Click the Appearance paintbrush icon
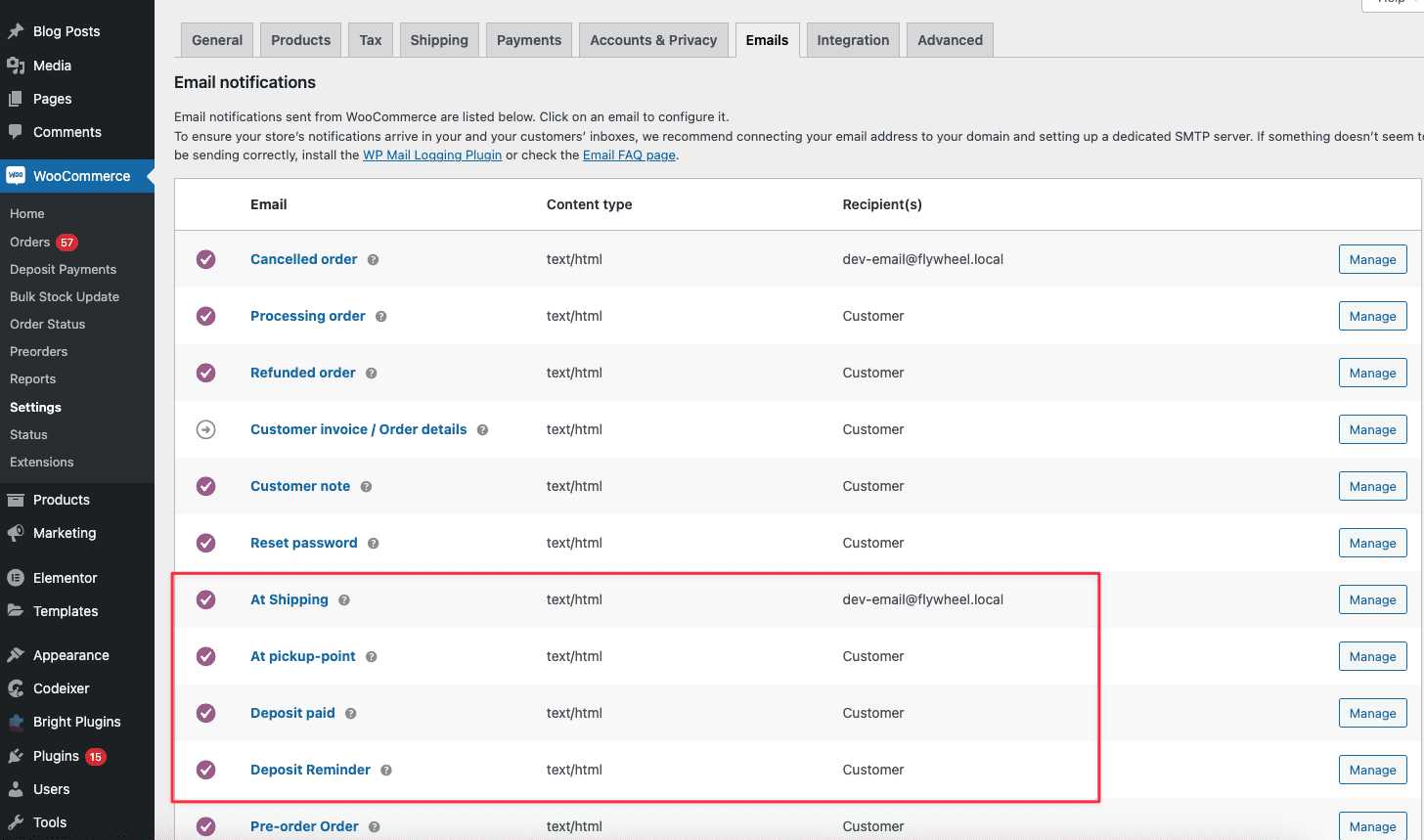The image size is (1424, 840). tap(16, 655)
